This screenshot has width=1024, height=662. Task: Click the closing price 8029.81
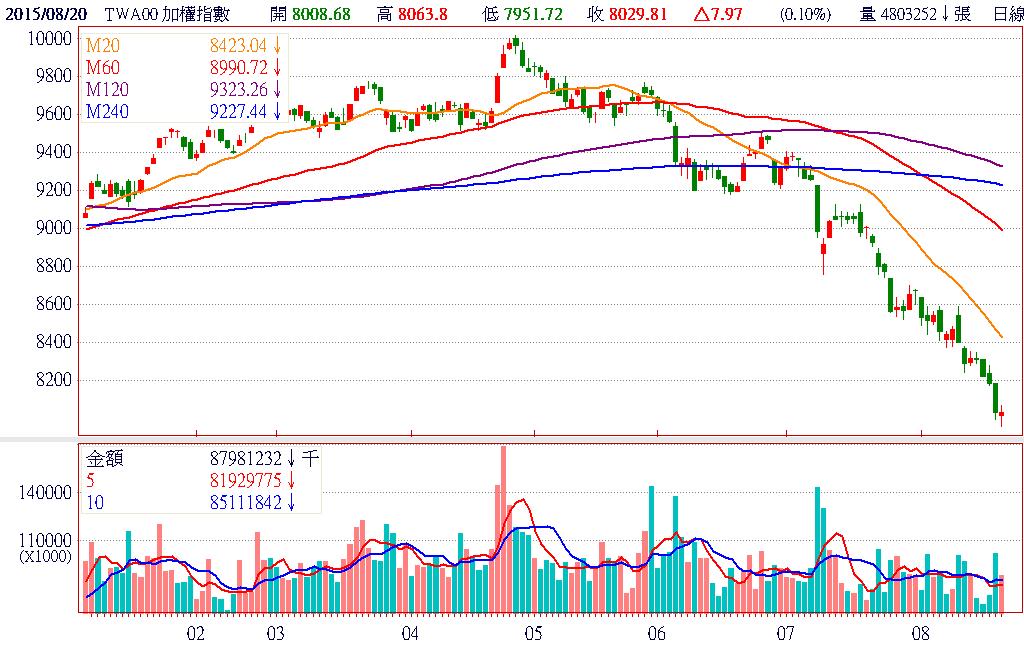tap(642, 14)
